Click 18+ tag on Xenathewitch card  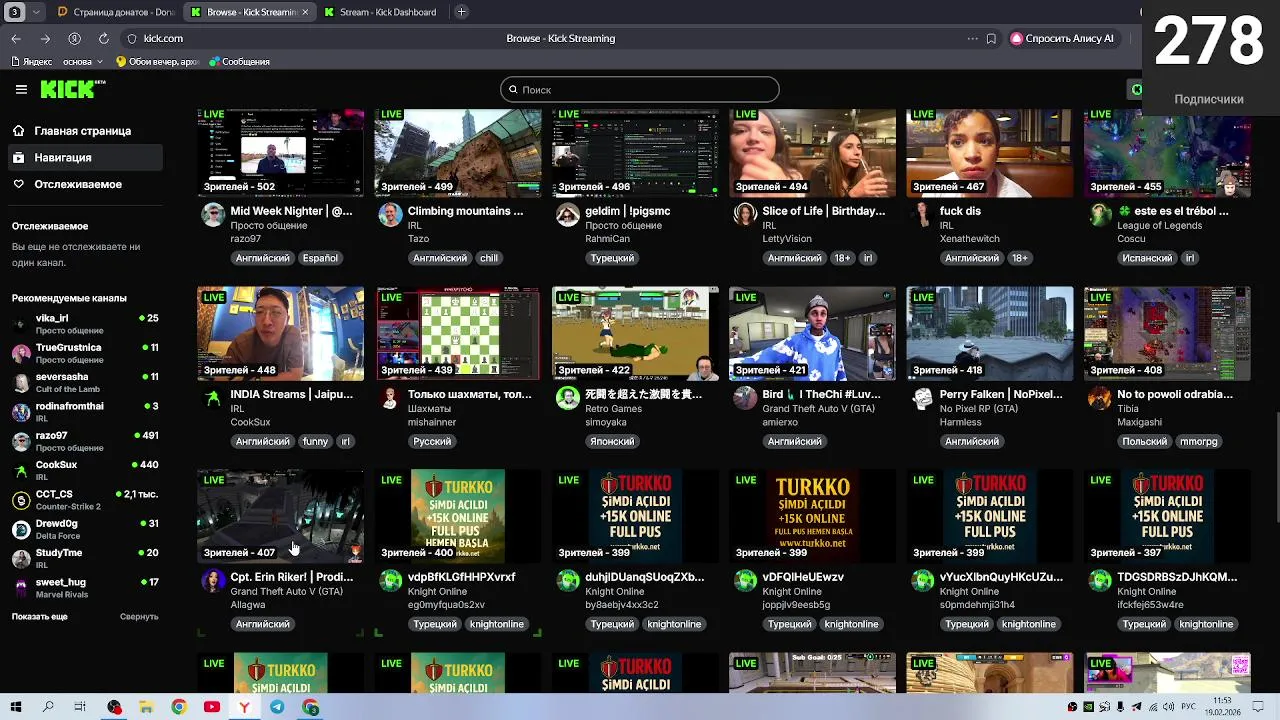click(1019, 258)
